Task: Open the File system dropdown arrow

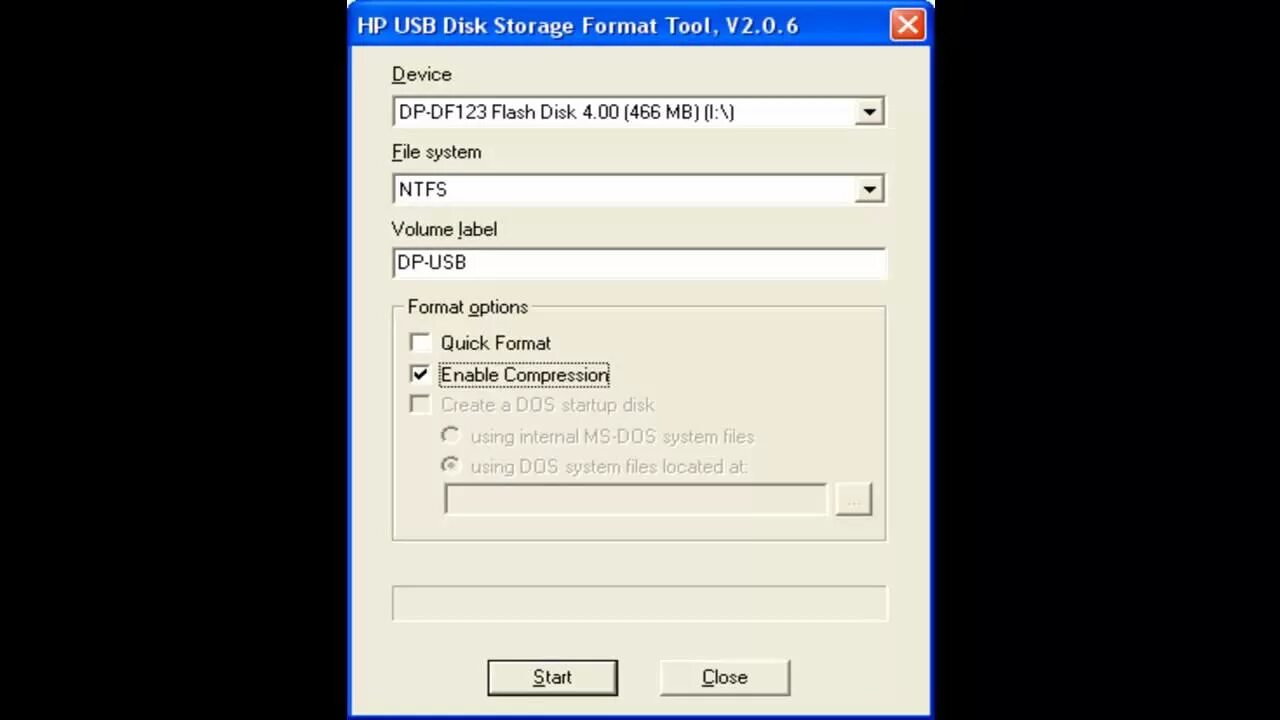Action: point(869,189)
